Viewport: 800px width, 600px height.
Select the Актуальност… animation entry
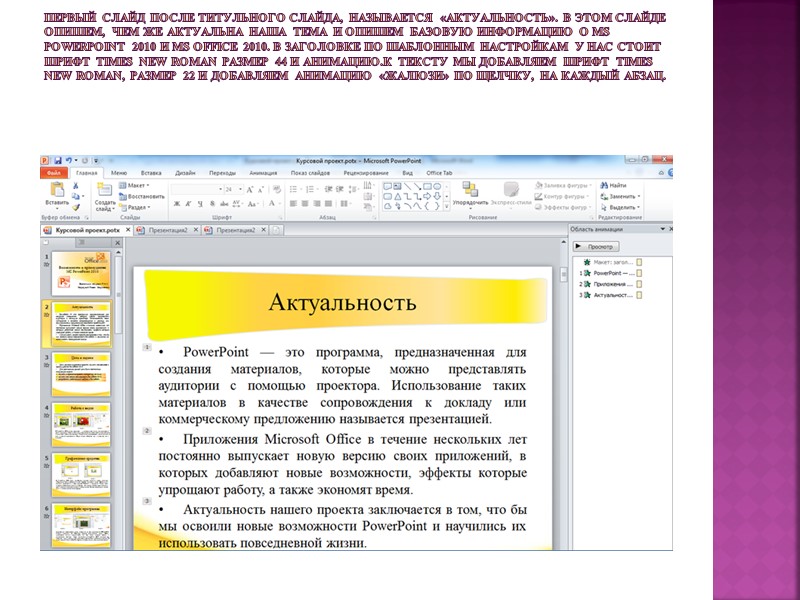point(610,295)
